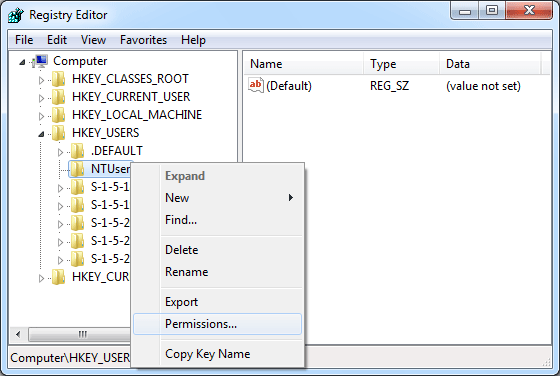Open the File menu
This screenshot has width=560, height=376.
[24, 40]
